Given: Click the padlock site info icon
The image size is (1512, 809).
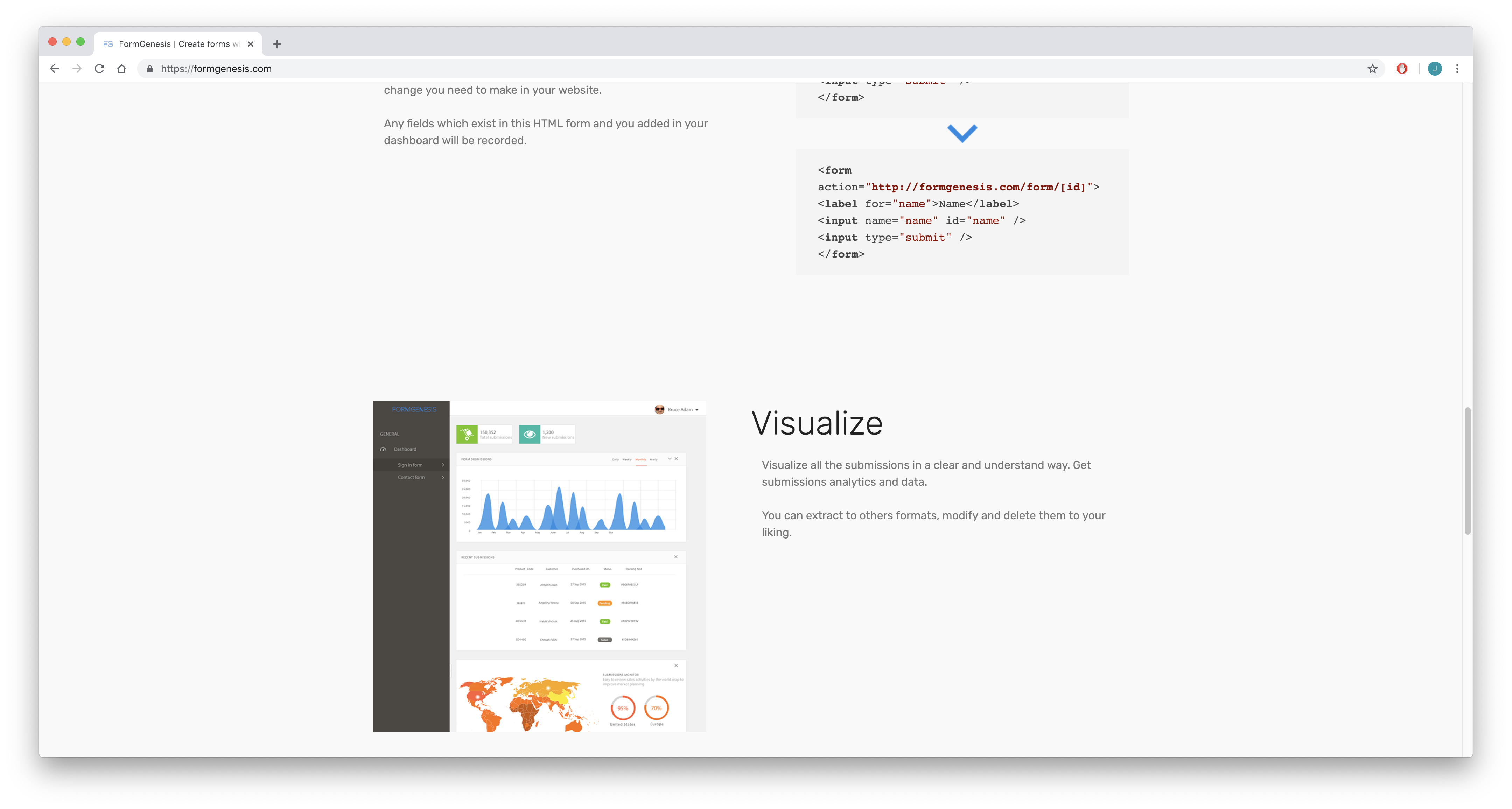Looking at the screenshot, I should (x=150, y=69).
